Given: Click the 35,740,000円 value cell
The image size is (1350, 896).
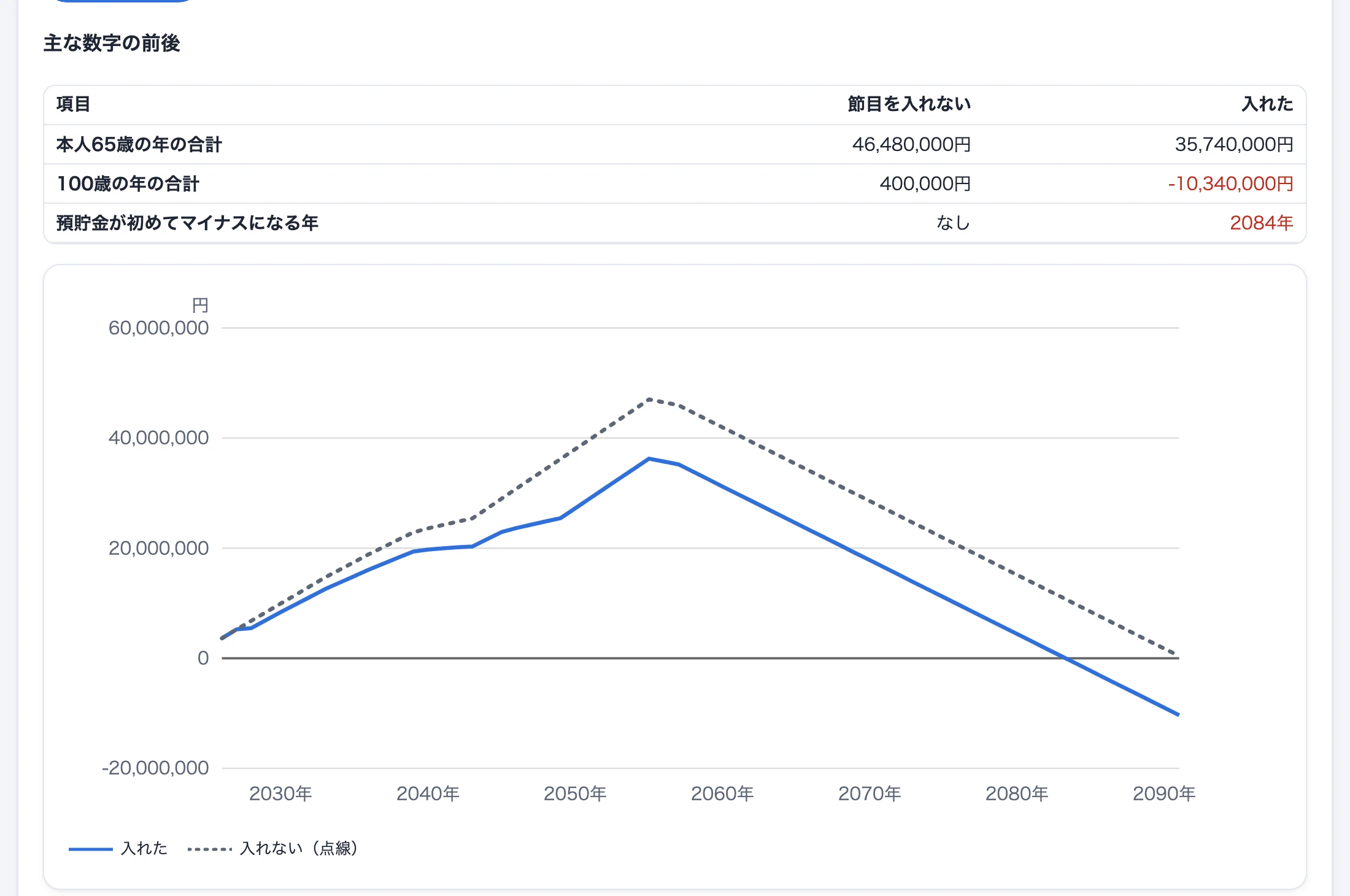Looking at the screenshot, I should click(1234, 145).
